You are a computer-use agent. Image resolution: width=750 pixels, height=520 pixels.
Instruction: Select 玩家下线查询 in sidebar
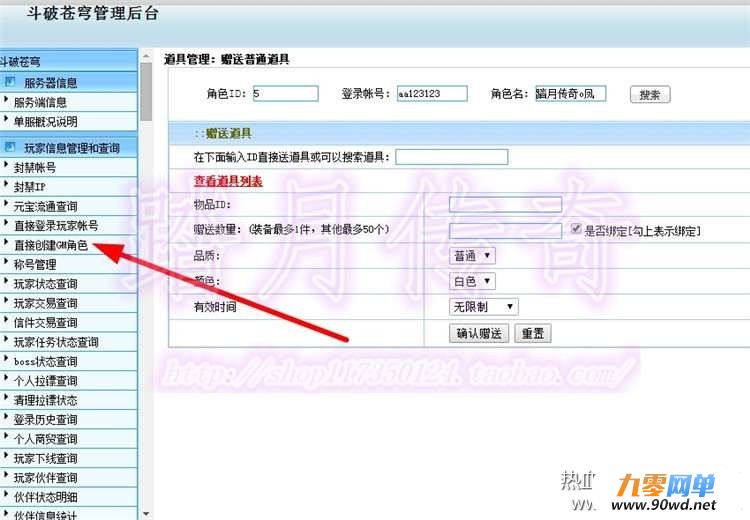coord(45,458)
